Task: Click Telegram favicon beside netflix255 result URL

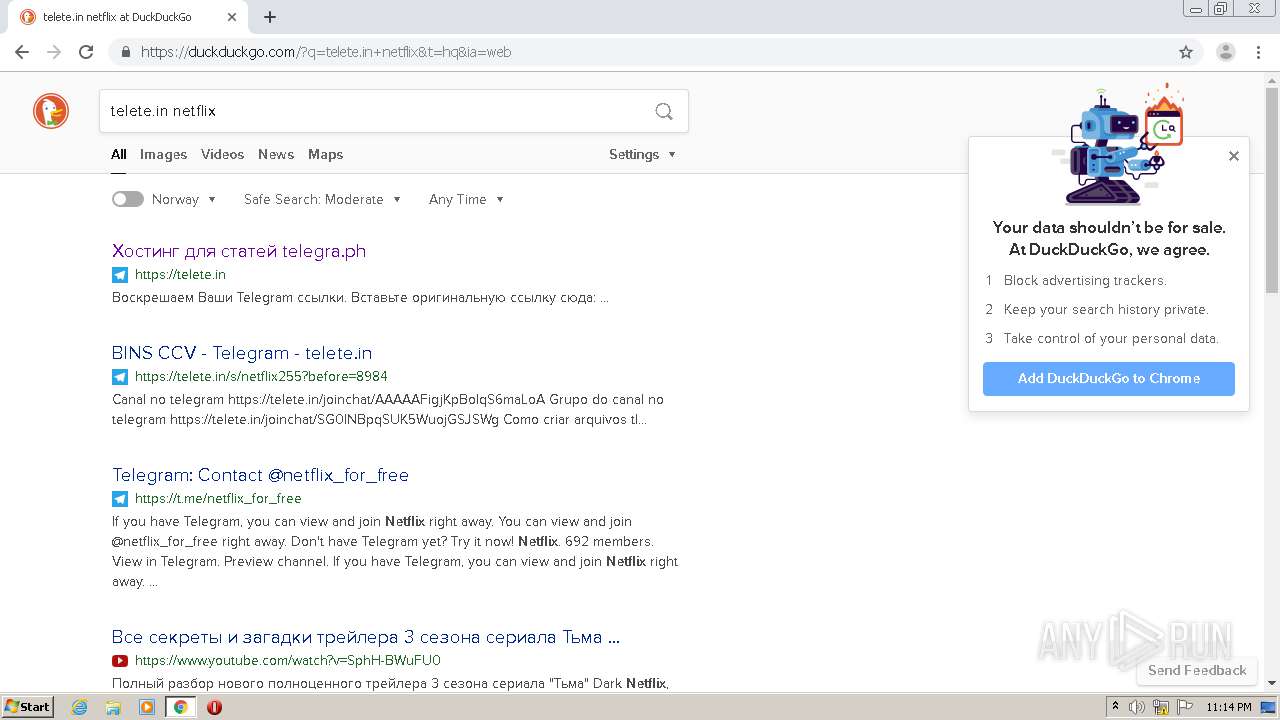Action: pyautogui.click(x=120, y=377)
